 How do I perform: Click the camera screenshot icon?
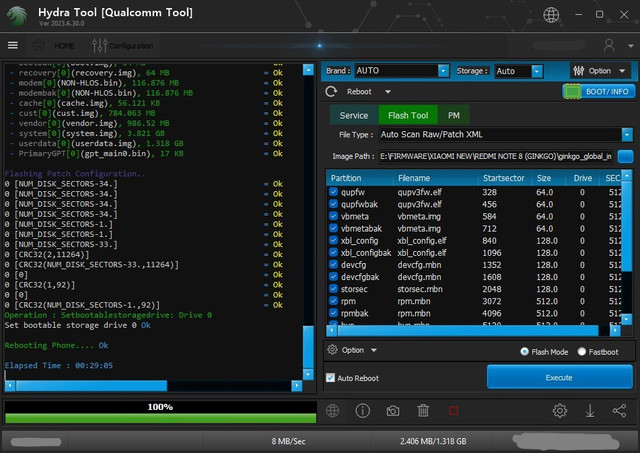pos(393,411)
